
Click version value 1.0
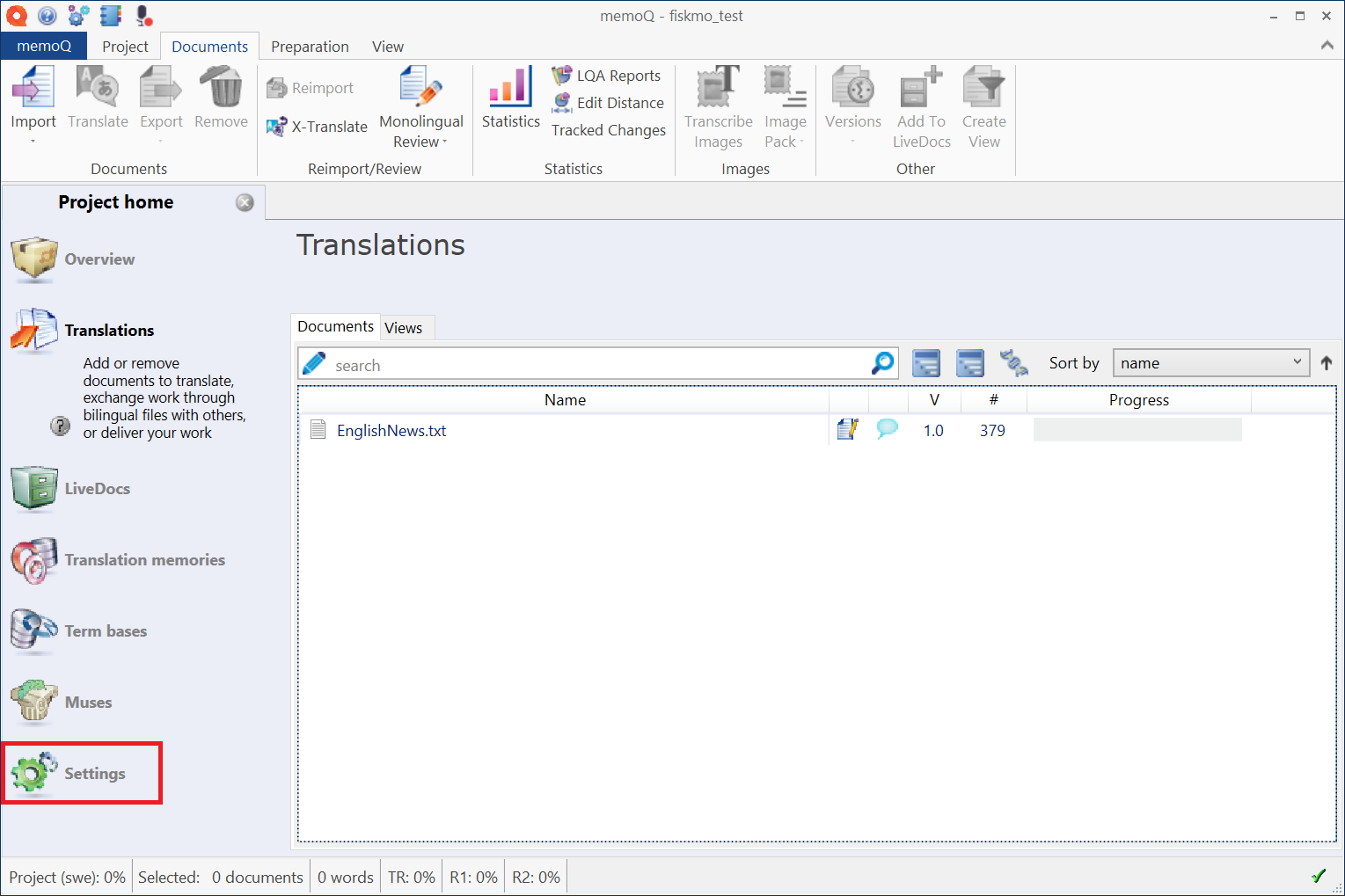pos(933,431)
